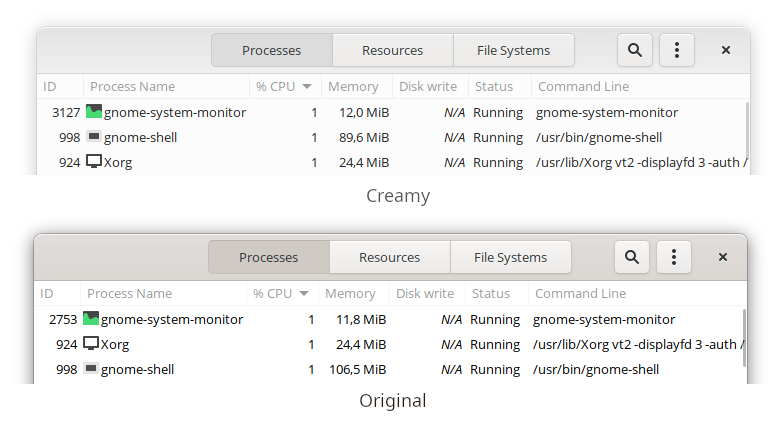The height and width of the screenshot is (423, 777).
Task: Click 12,0 MiB memory value
Action: tap(364, 112)
